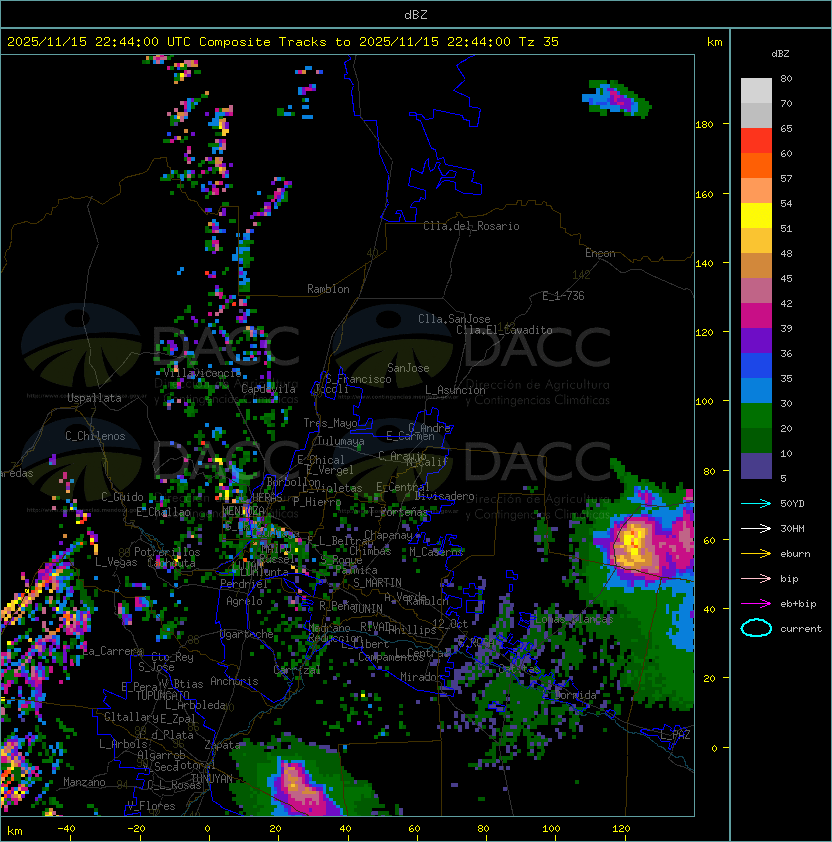Click the 'Carrizal' map label
Image resolution: width=832 pixels, height=842 pixels.
click(x=297, y=670)
